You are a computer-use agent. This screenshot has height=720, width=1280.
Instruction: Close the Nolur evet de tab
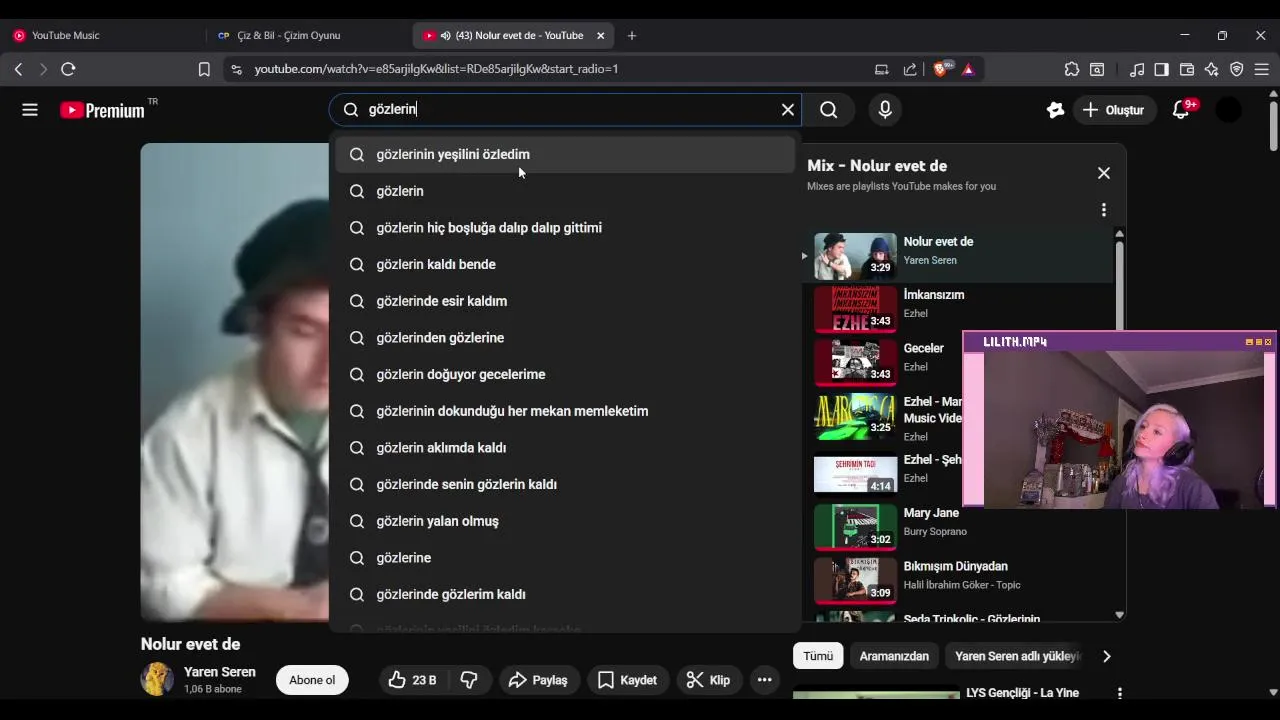click(x=600, y=35)
